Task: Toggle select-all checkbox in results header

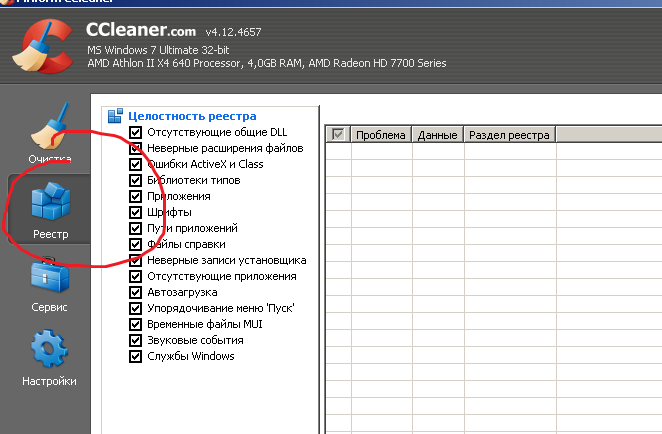Action: pyautogui.click(x=338, y=135)
